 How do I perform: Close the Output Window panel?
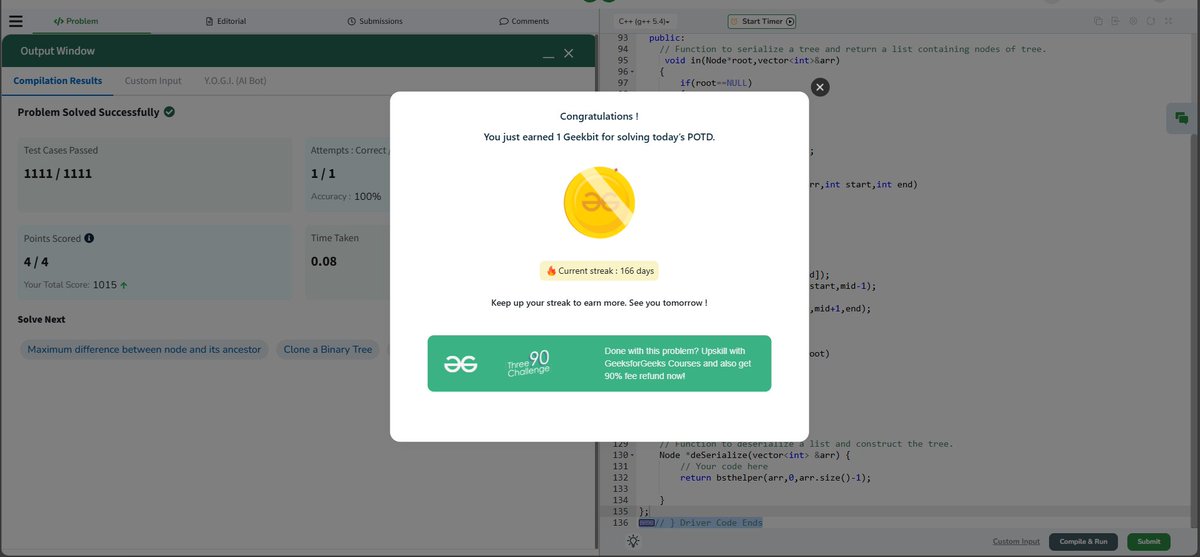point(569,53)
